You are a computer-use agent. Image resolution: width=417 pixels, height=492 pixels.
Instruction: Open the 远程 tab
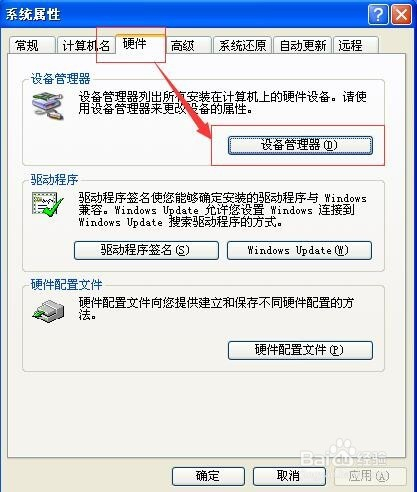coord(356,45)
